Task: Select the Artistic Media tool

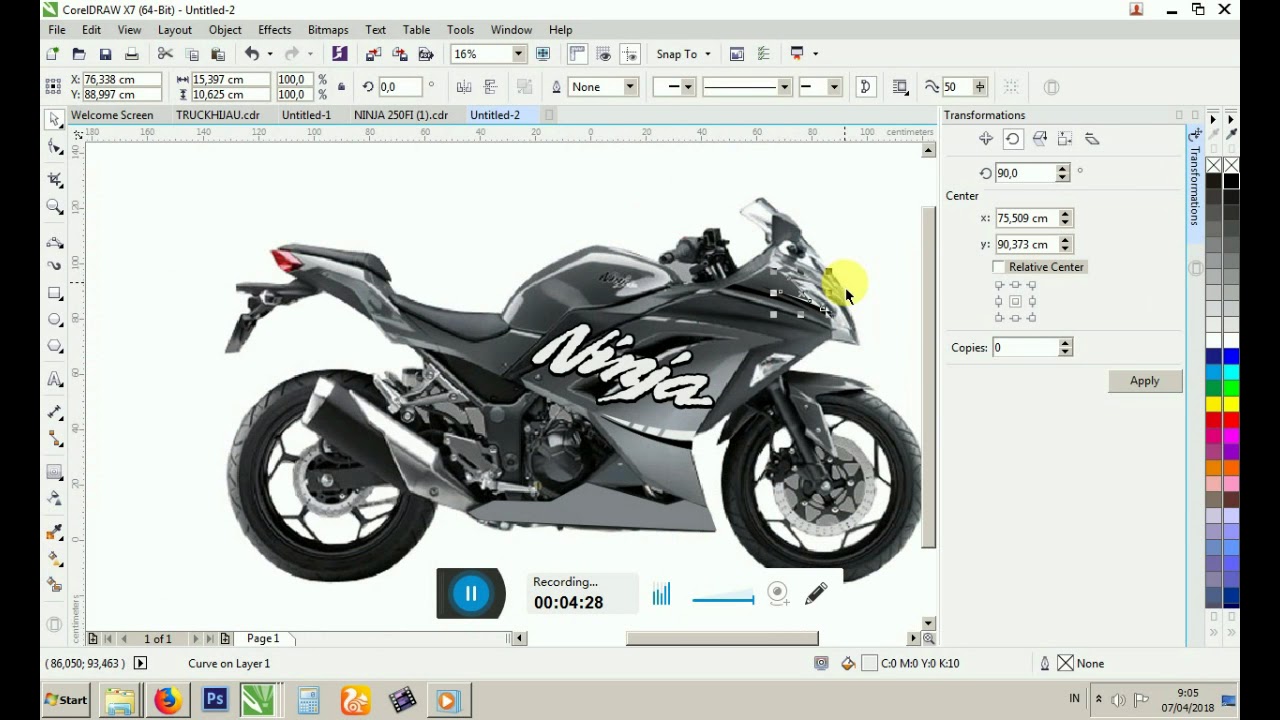Action: [54, 266]
